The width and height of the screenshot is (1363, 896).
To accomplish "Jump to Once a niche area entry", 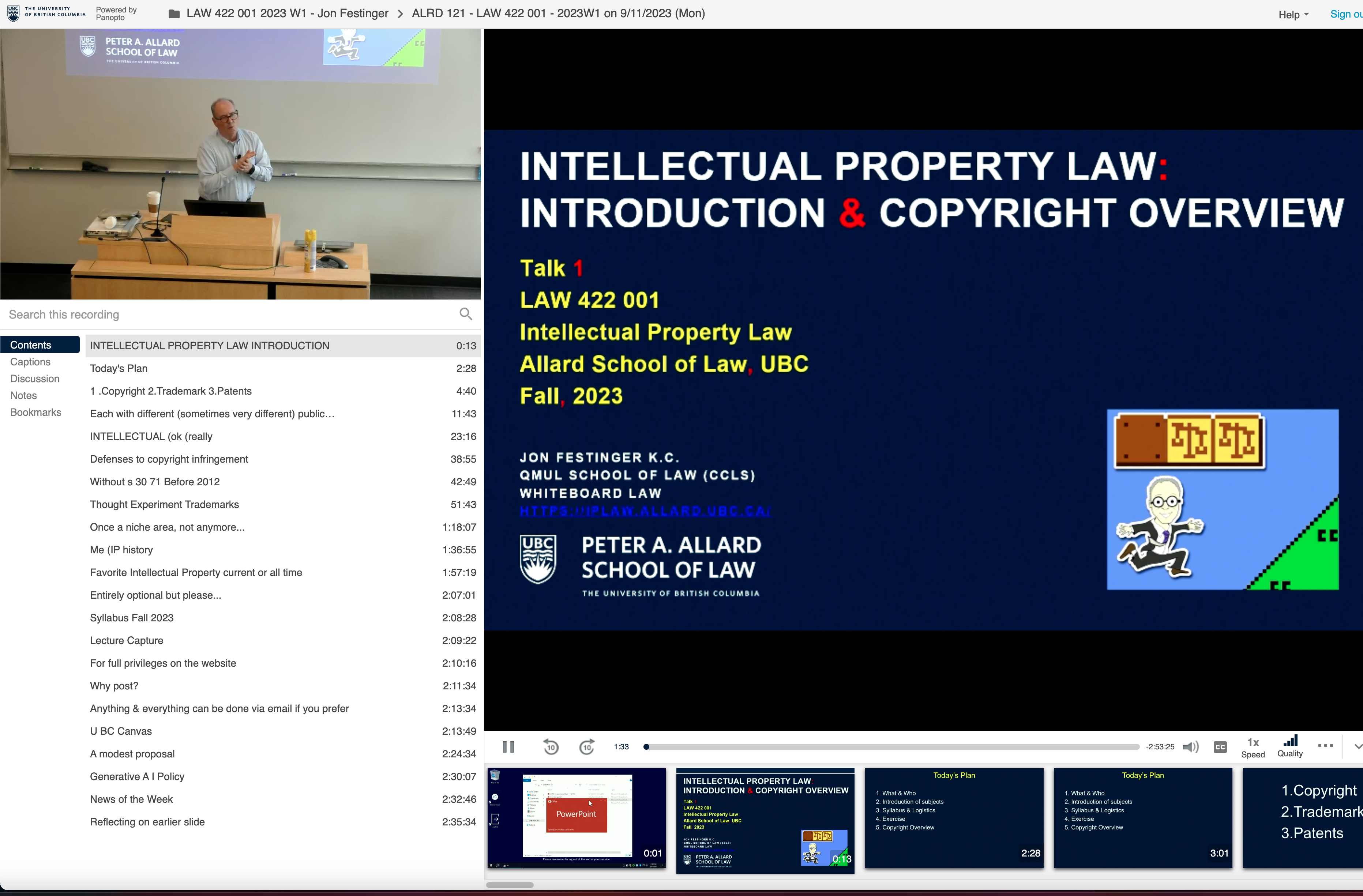I will coord(283,527).
